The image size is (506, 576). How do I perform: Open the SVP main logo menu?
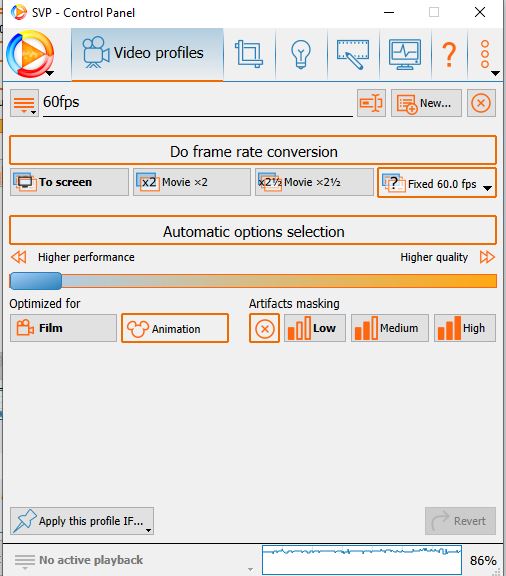pyautogui.click(x=30, y=54)
